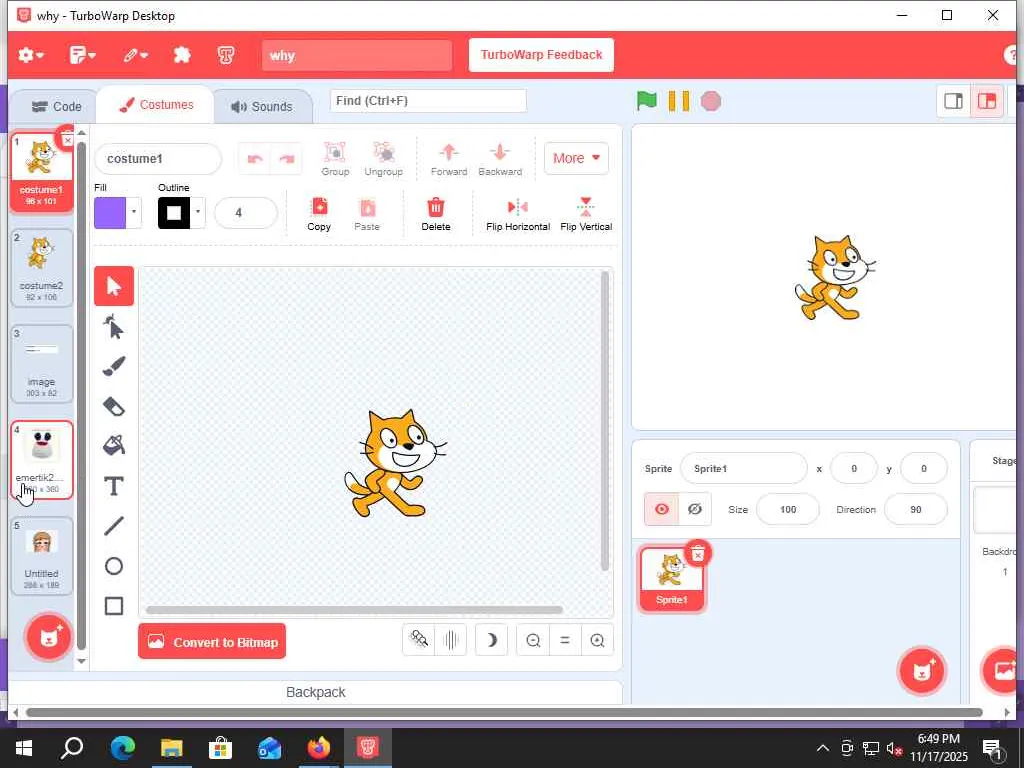Switch to the Sounds tab
Viewport: 1024px width, 768px height.
[x=262, y=106]
